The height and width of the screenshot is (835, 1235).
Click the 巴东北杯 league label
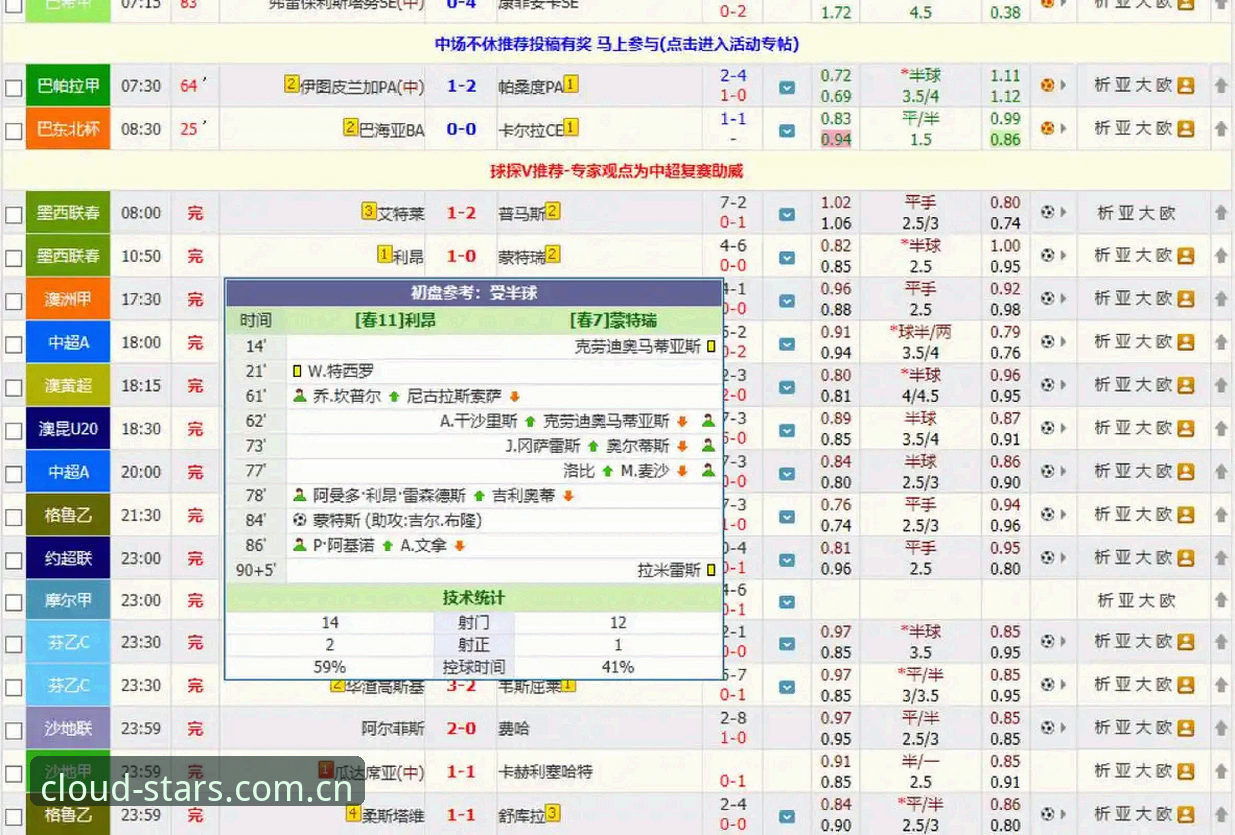click(68, 129)
